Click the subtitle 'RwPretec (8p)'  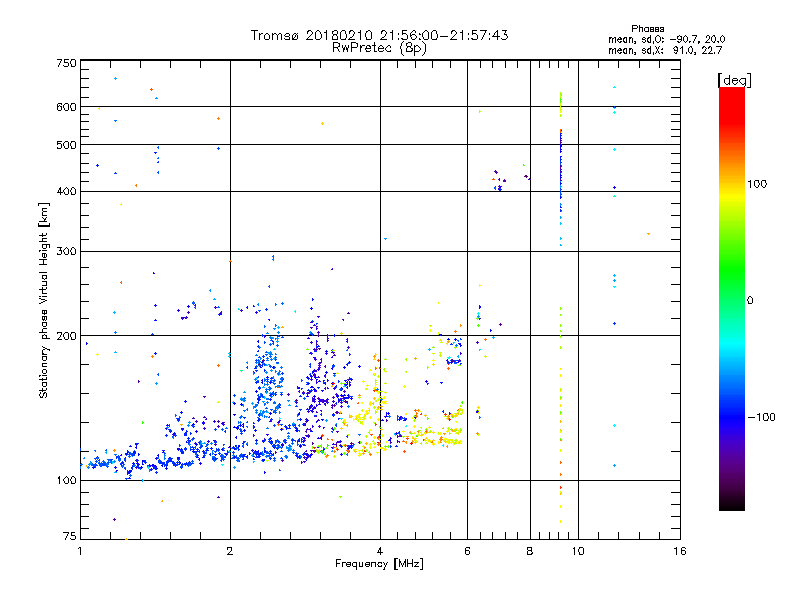point(380,48)
